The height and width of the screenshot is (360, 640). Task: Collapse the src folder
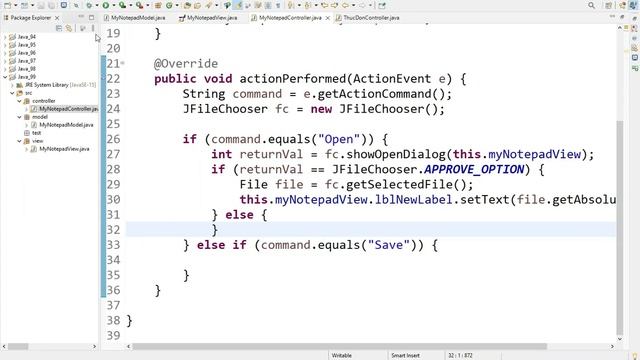click(12, 93)
